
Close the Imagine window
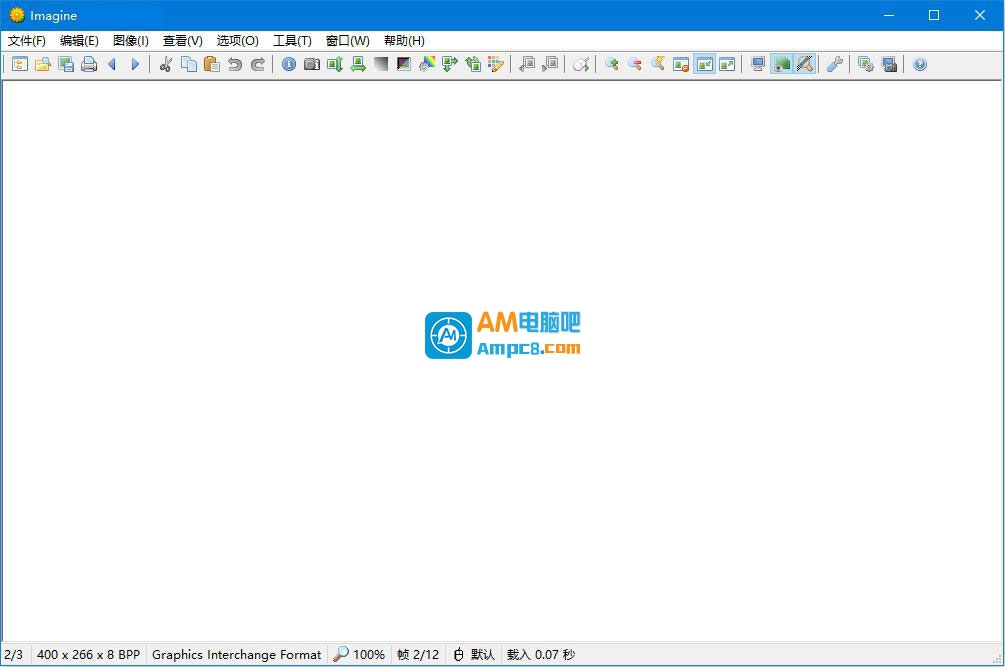tap(980, 15)
